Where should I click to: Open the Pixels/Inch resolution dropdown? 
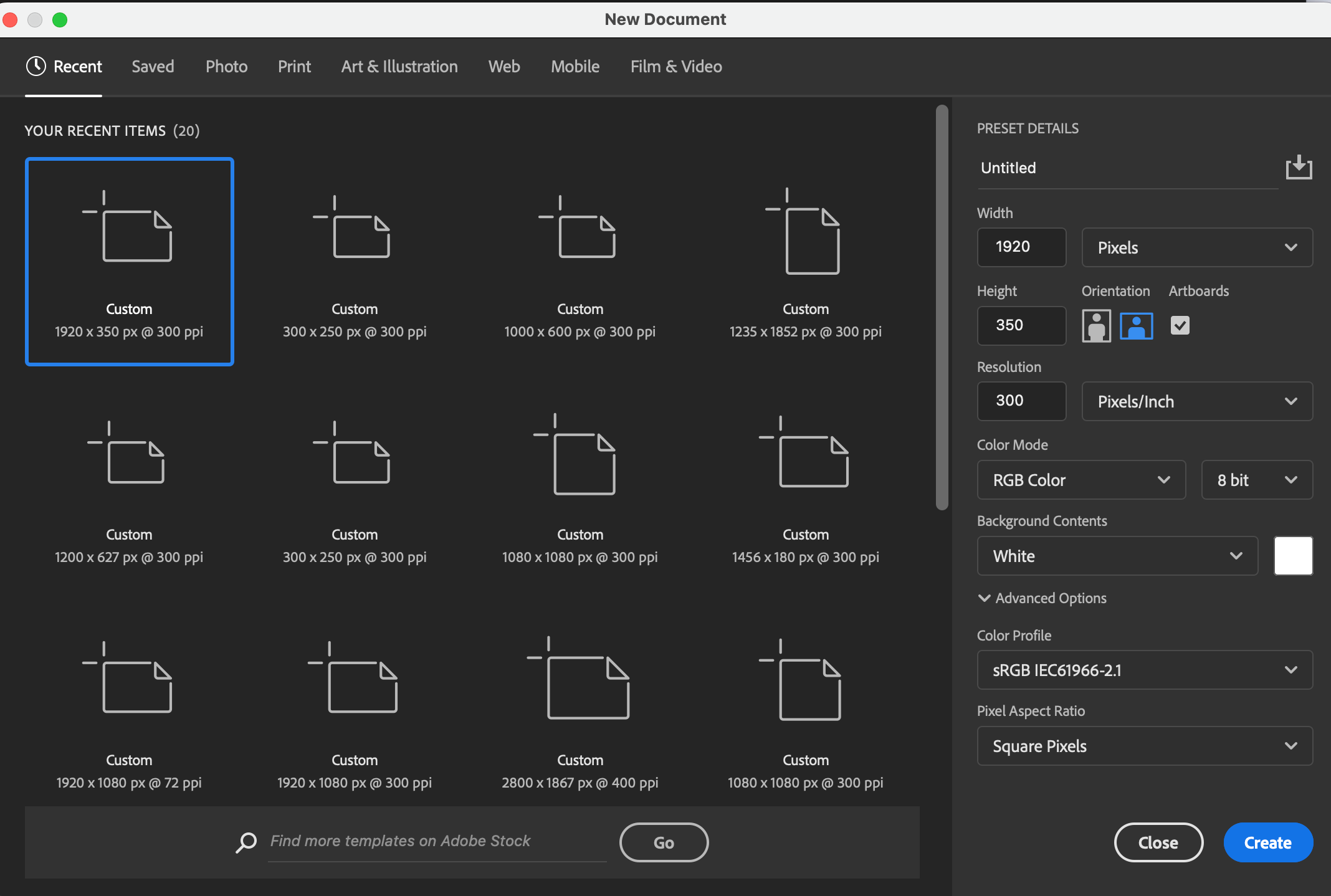pos(1196,401)
